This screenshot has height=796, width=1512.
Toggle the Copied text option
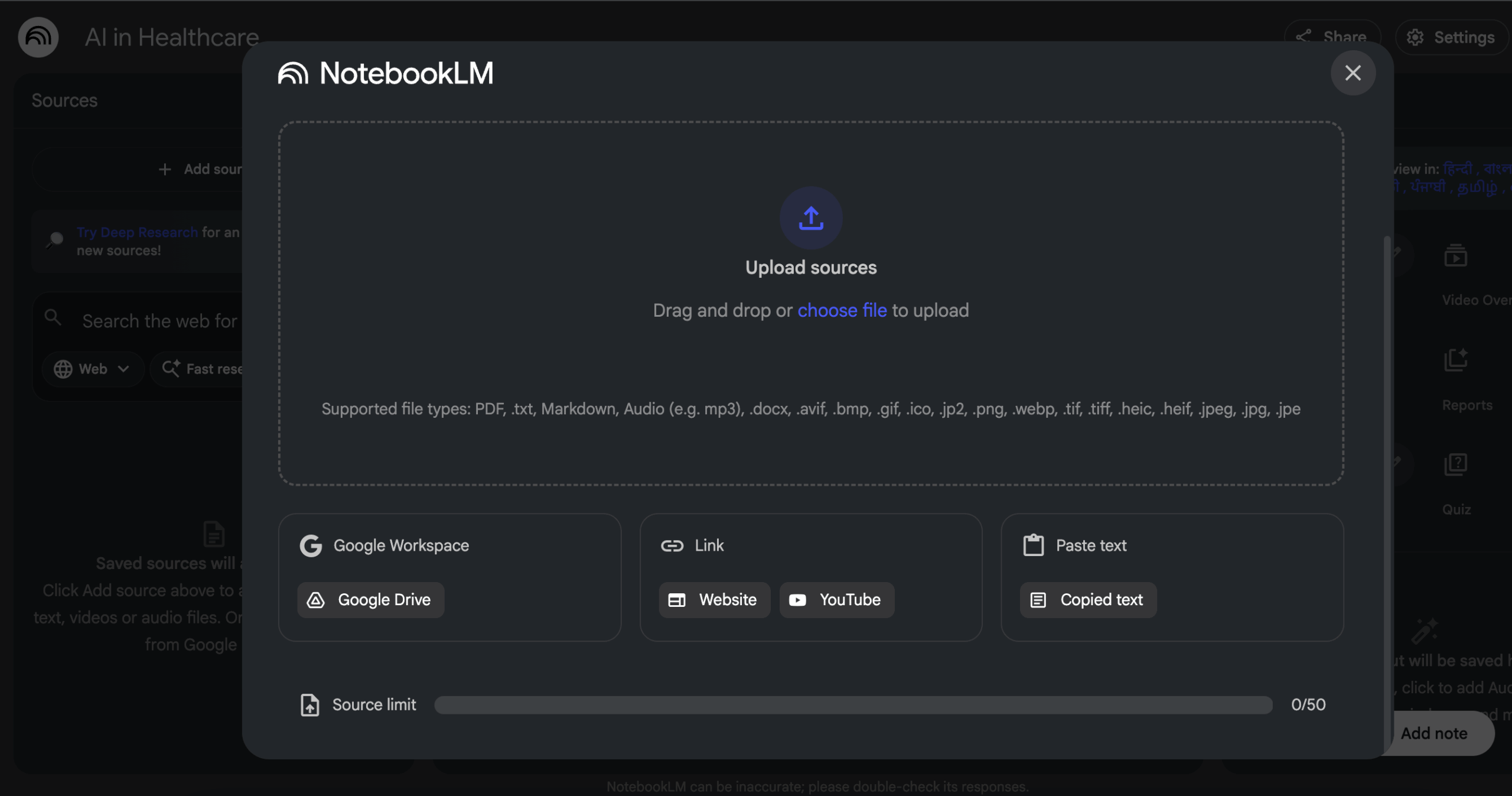[x=1088, y=600]
